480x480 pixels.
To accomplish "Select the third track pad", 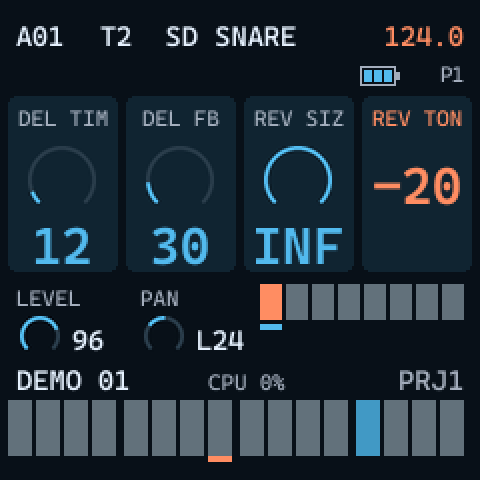I will click(323, 302).
